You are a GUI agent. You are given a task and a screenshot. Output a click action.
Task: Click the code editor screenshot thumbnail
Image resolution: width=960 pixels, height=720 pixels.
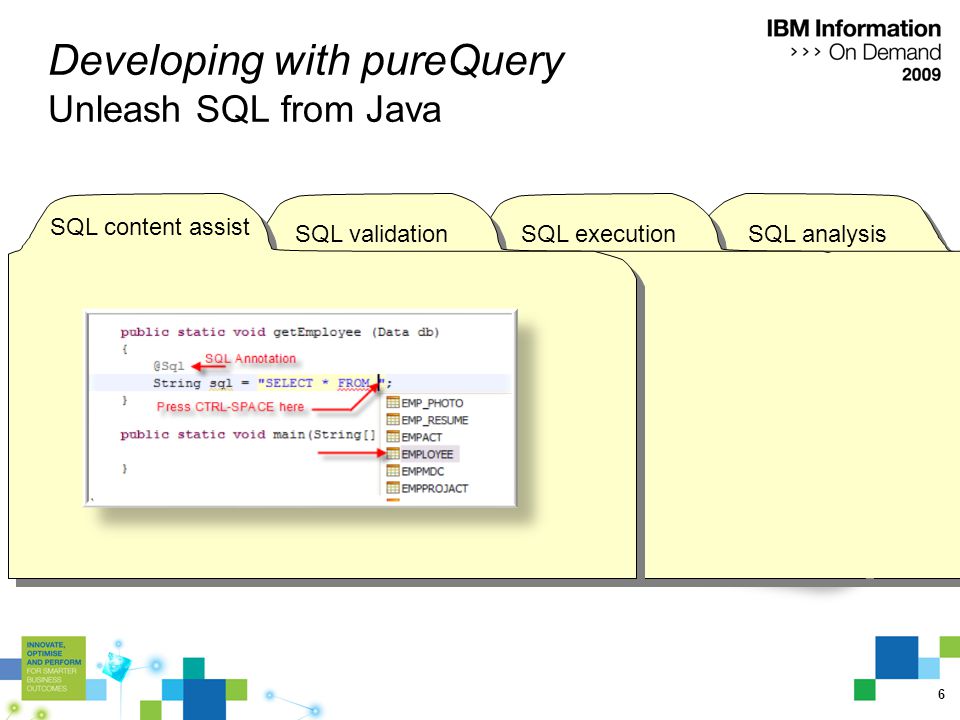(x=301, y=408)
